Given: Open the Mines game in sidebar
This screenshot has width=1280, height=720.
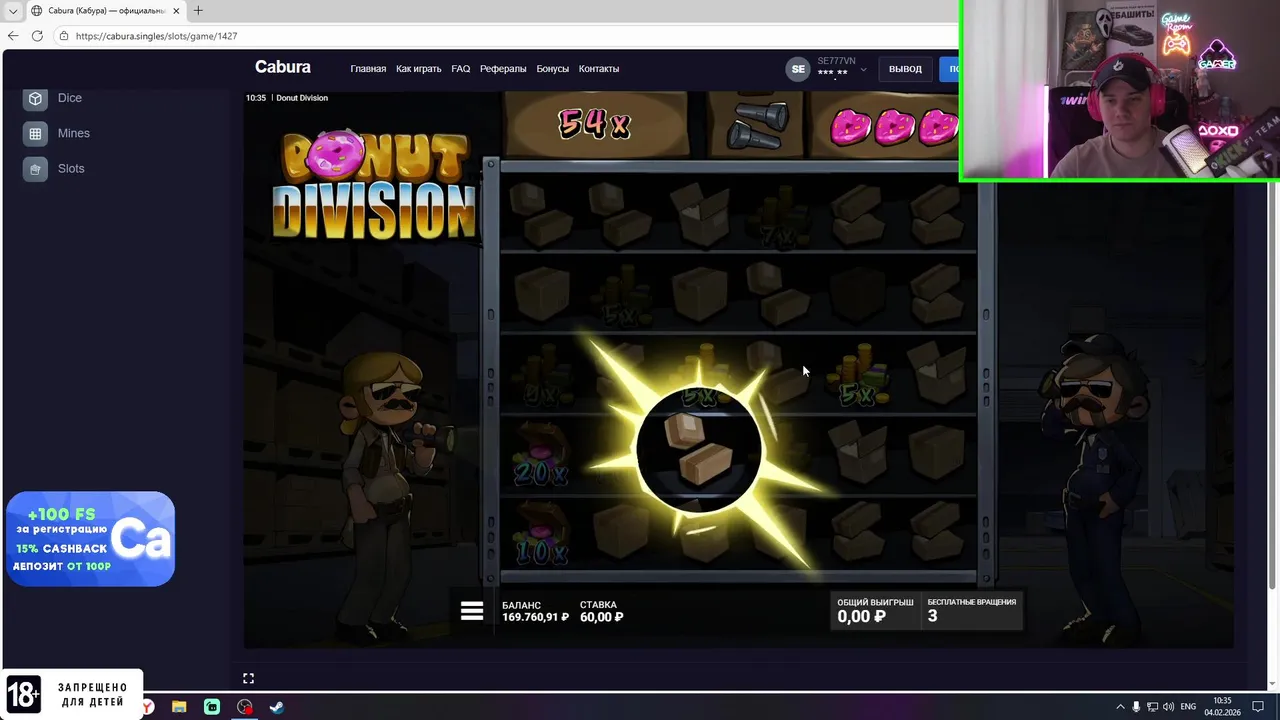Looking at the screenshot, I should [58, 133].
